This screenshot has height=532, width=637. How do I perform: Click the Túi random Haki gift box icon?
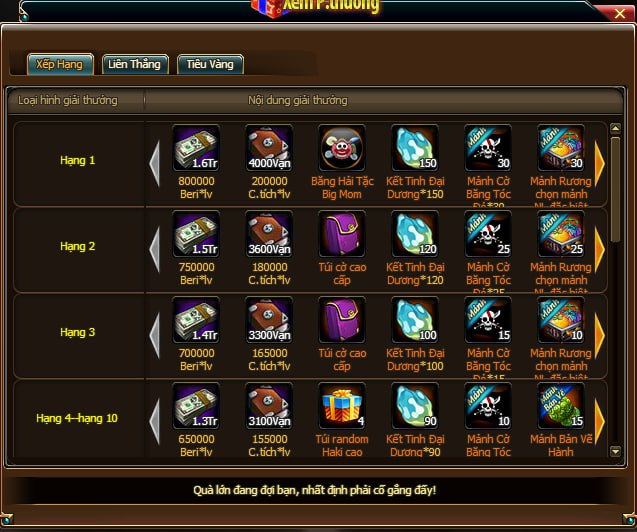click(x=342, y=406)
